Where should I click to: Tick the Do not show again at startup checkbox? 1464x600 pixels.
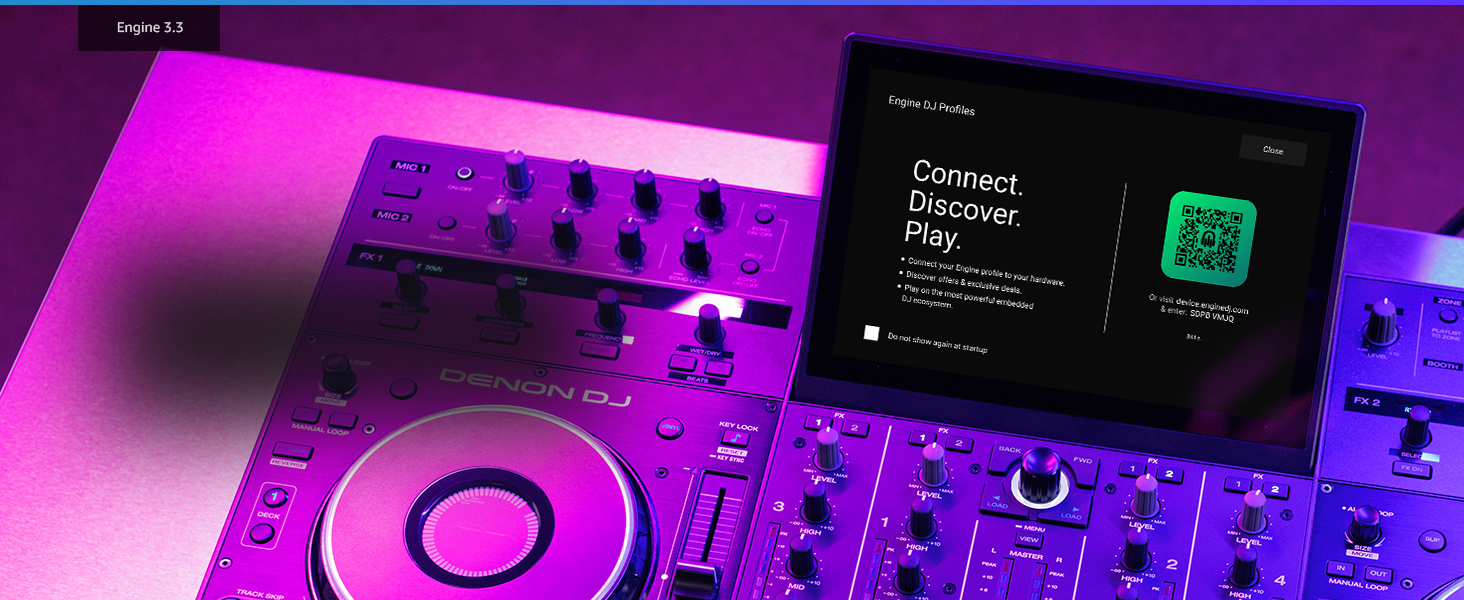(872, 333)
